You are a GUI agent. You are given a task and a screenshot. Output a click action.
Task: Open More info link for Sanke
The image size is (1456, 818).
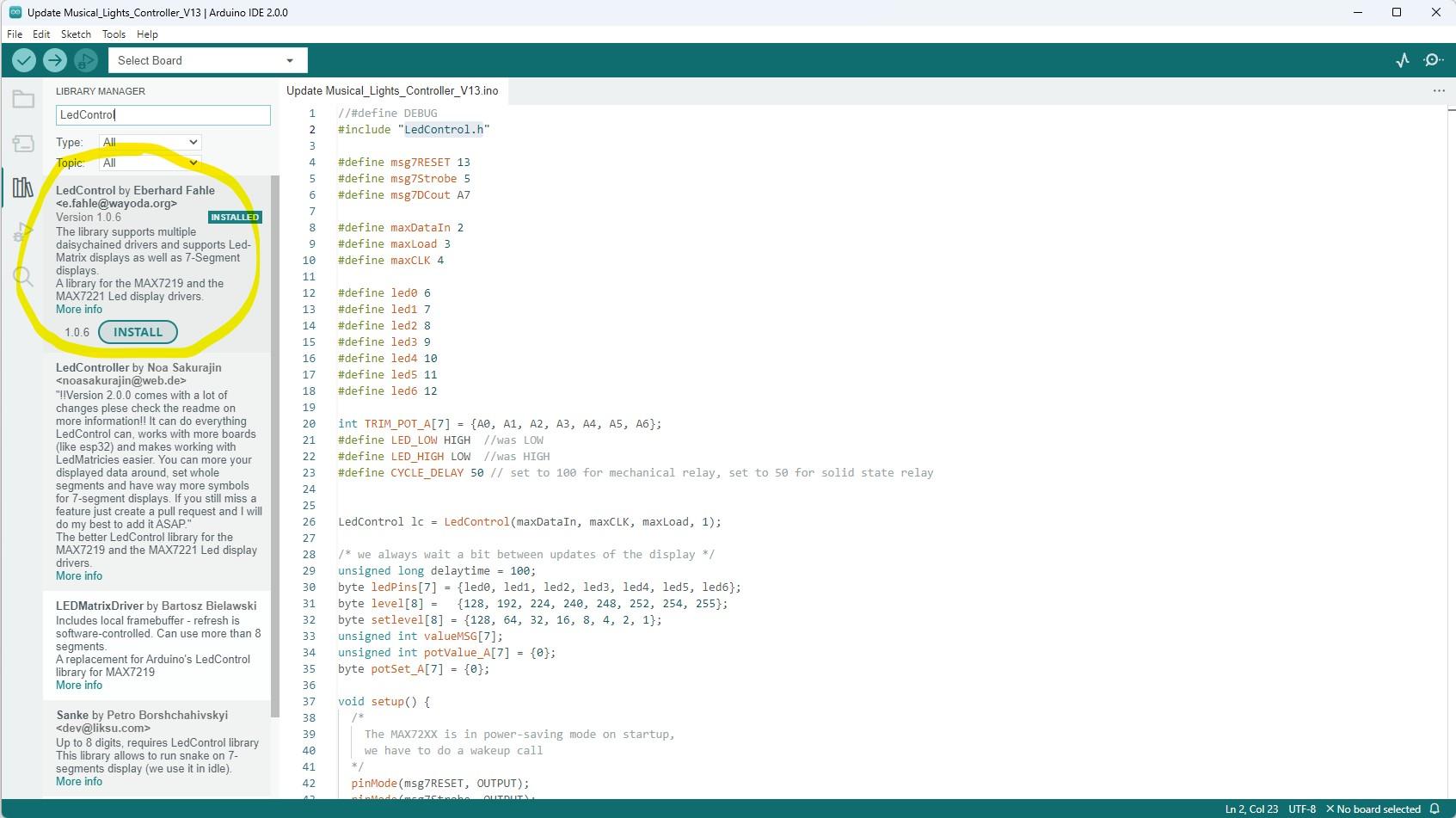click(x=79, y=782)
